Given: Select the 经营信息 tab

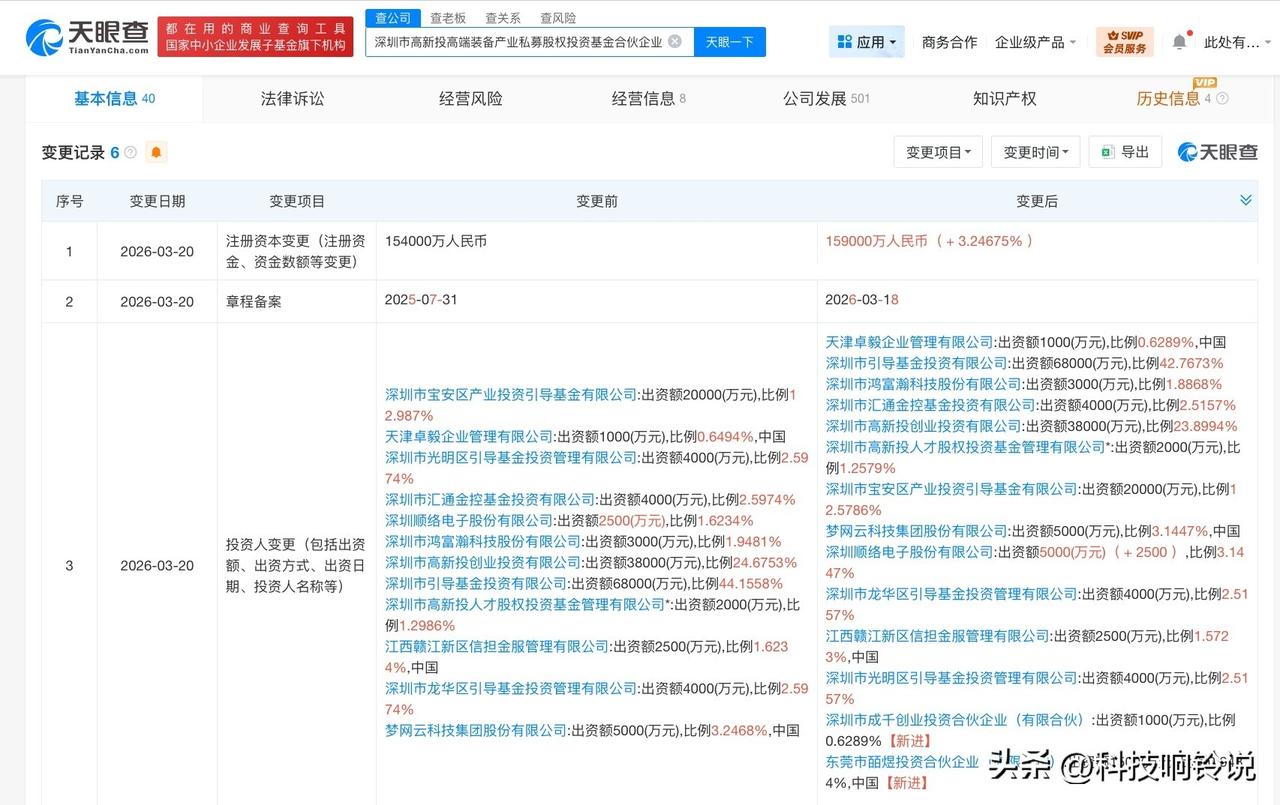Looking at the screenshot, I should tap(649, 98).
